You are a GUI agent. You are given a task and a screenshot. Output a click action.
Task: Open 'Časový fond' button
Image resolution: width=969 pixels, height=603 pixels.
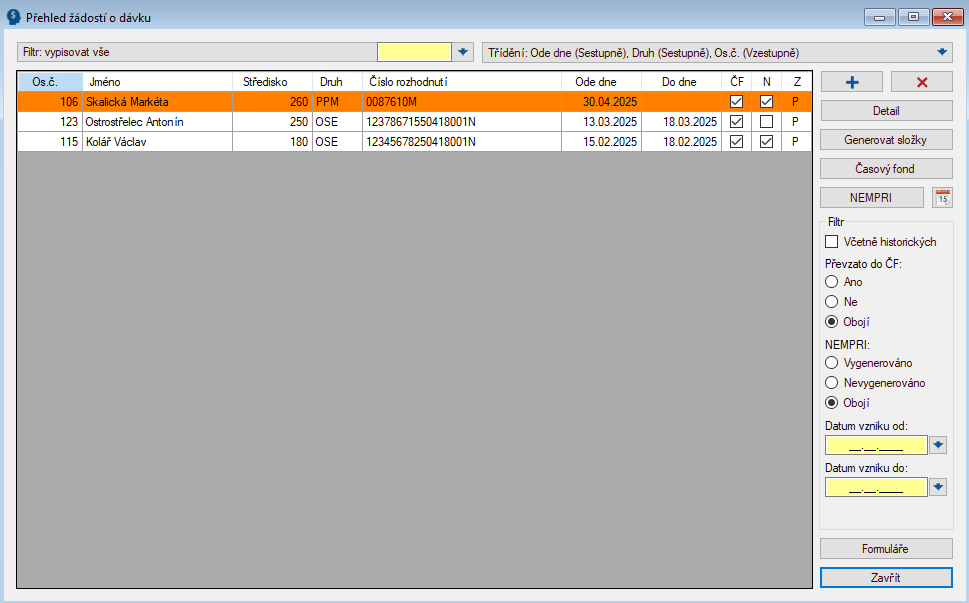coord(885,168)
